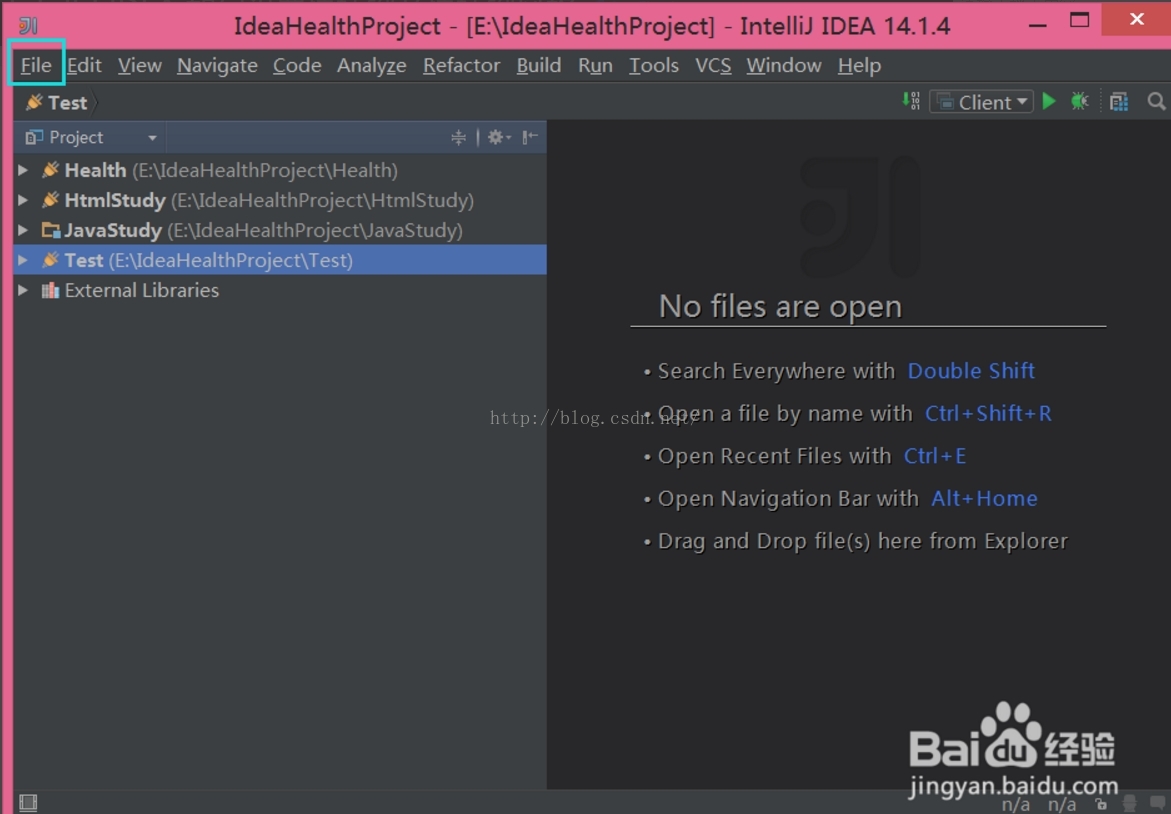
Task: Open the Navigate menu
Action: click(217, 65)
